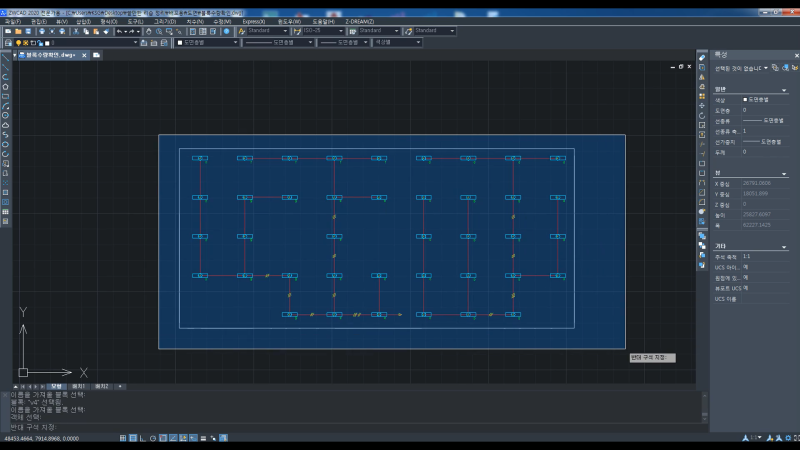Screen dimensions: 800x450
Task: Click the add layout plus button
Action: [120, 387]
